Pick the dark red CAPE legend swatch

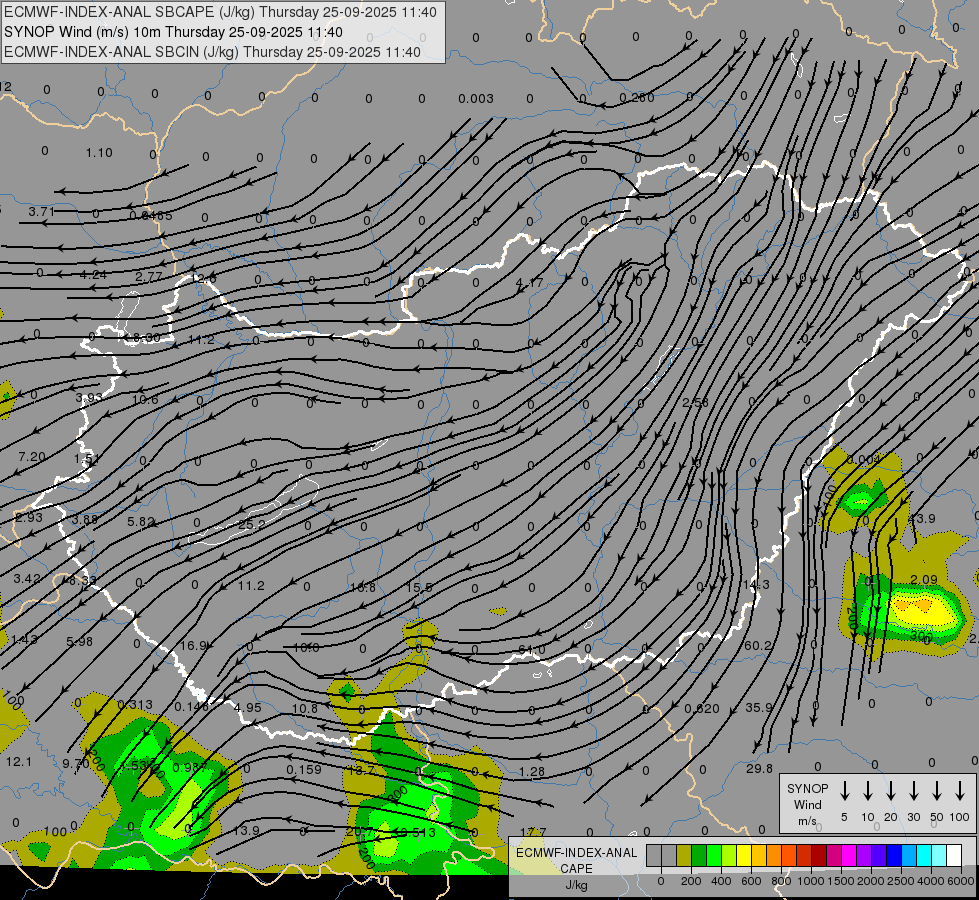819,855
